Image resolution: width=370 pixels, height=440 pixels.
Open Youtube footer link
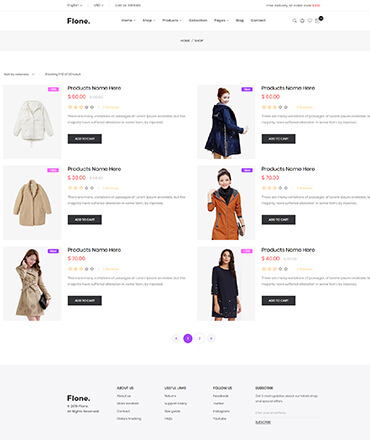220,419
